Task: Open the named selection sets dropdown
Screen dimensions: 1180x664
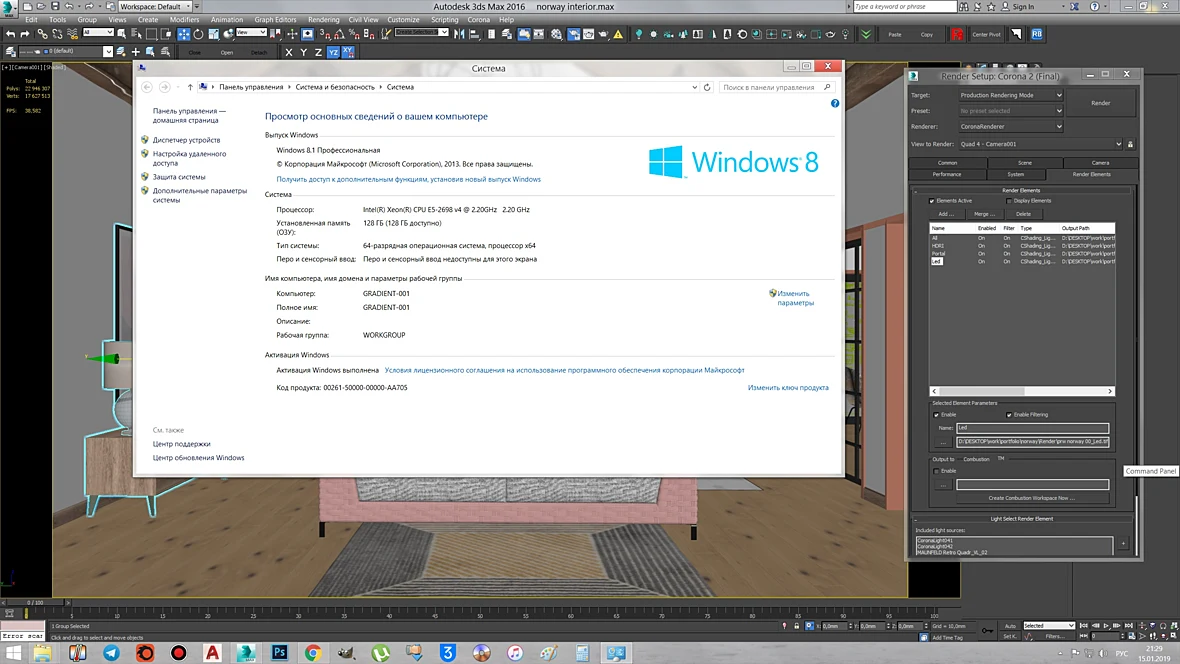Action: (x=421, y=32)
